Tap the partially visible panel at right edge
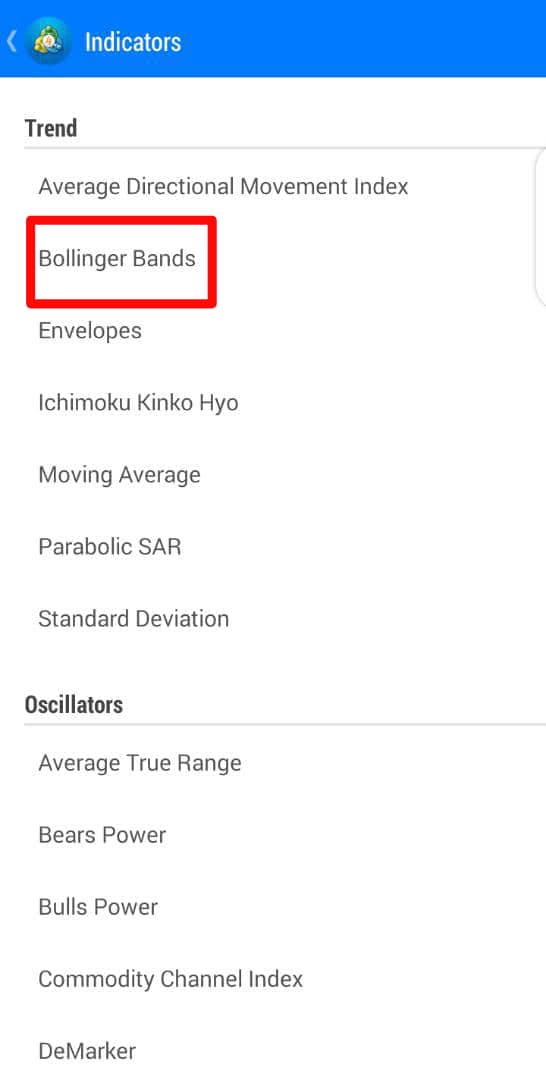546x1080 pixels. tap(540, 227)
